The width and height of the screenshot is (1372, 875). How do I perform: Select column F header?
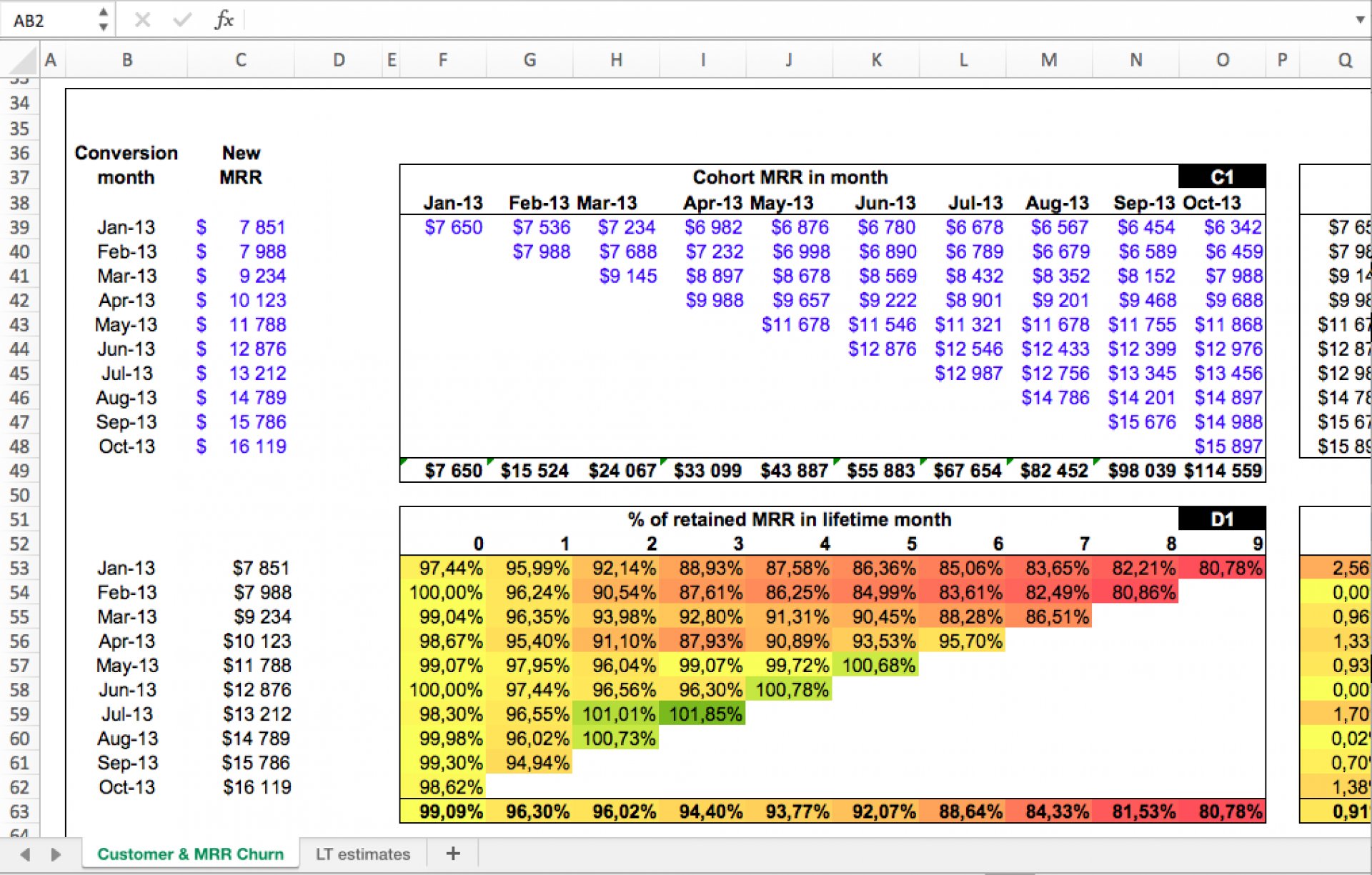[443, 60]
